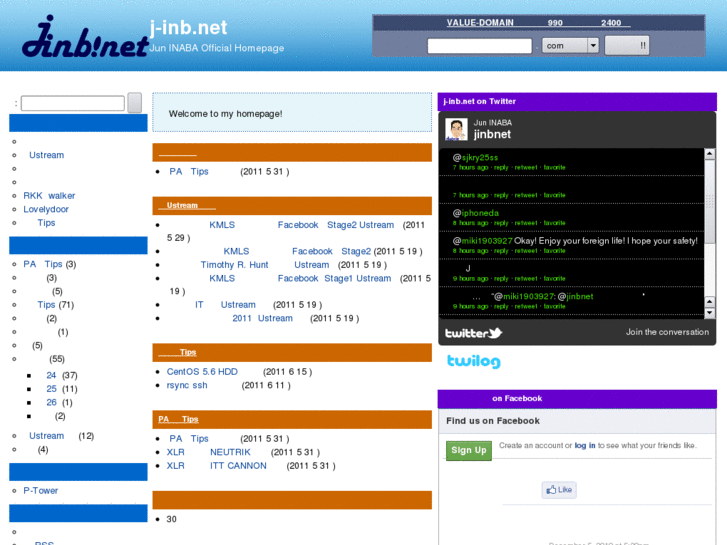
Task: Open the KMLS Facebook Stage2 Ustream post
Action: (301, 225)
